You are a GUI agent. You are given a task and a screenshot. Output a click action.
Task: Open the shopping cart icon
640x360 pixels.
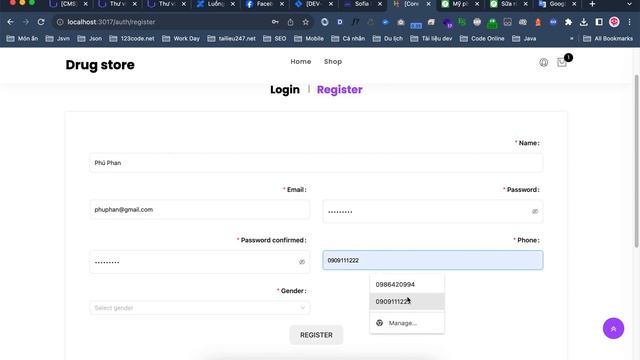(562, 62)
